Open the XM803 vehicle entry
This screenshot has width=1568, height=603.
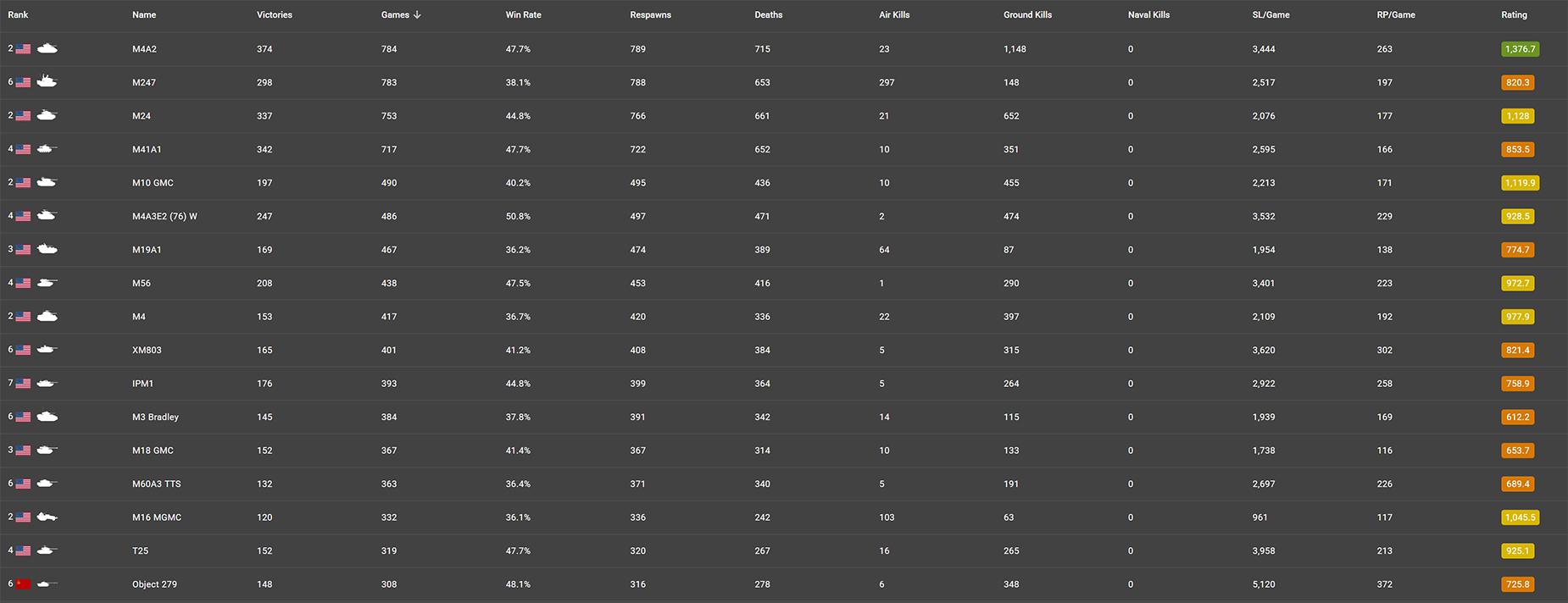(147, 350)
